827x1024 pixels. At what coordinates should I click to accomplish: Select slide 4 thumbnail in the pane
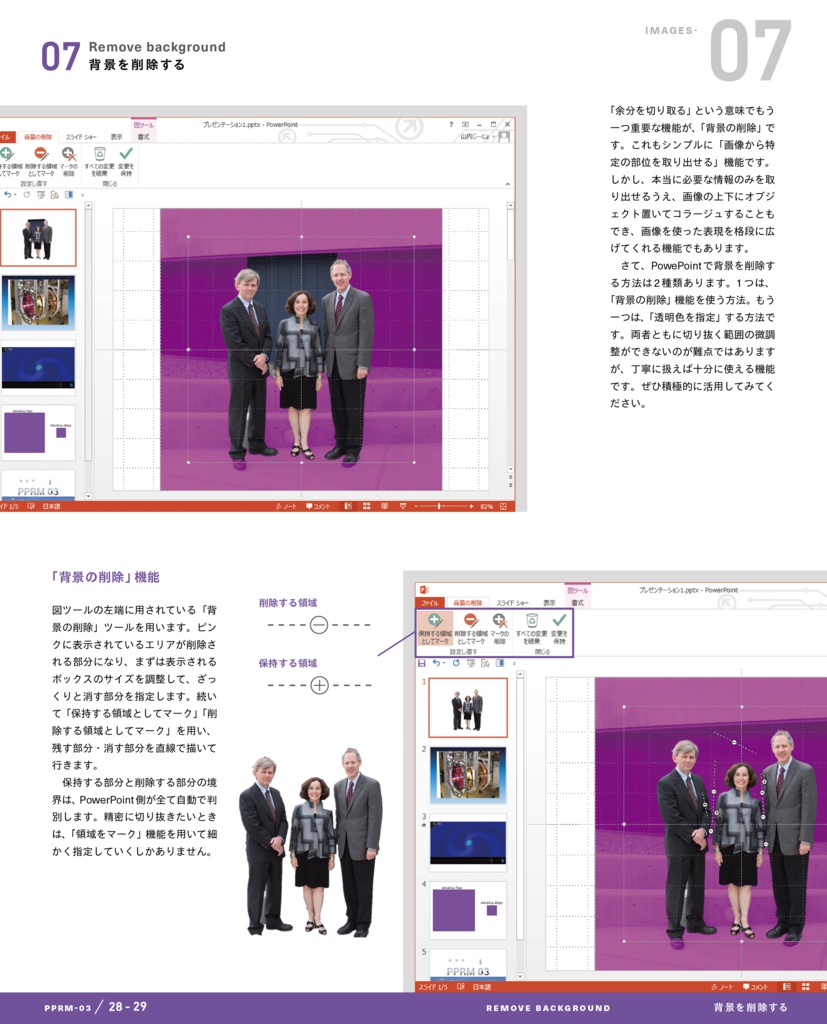pyautogui.click(x=37, y=430)
